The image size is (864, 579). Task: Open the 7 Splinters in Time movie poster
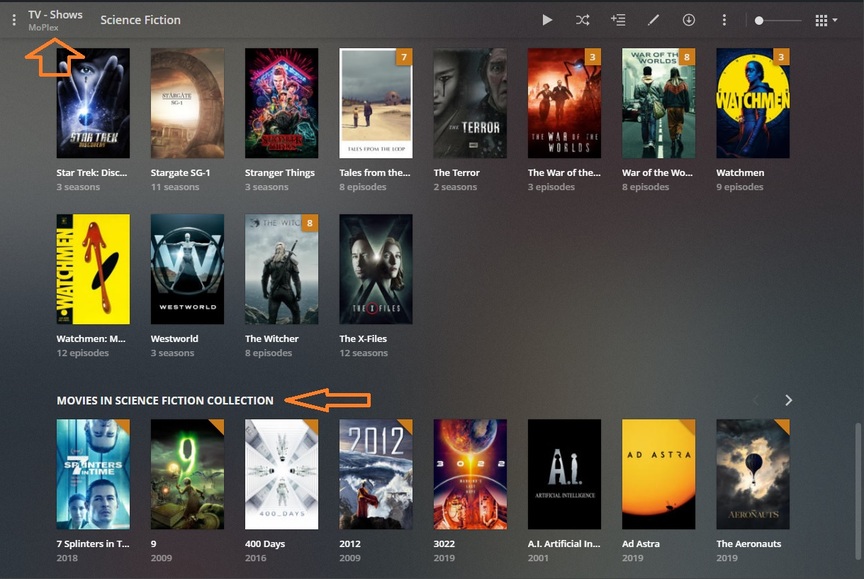pos(93,474)
